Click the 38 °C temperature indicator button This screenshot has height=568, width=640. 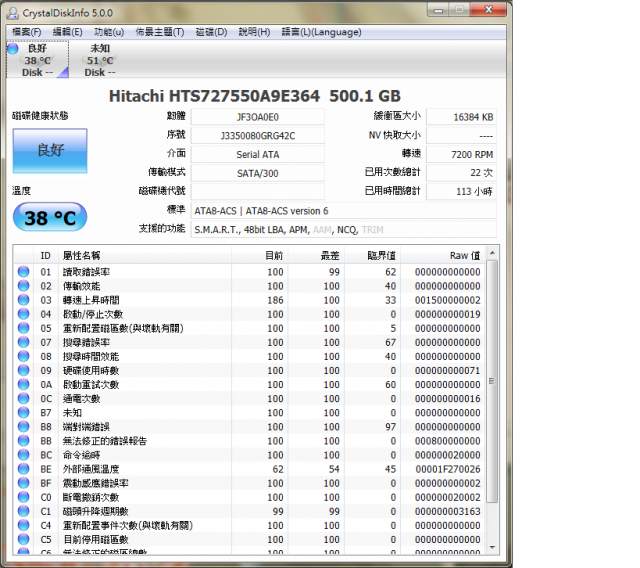click(x=49, y=217)
